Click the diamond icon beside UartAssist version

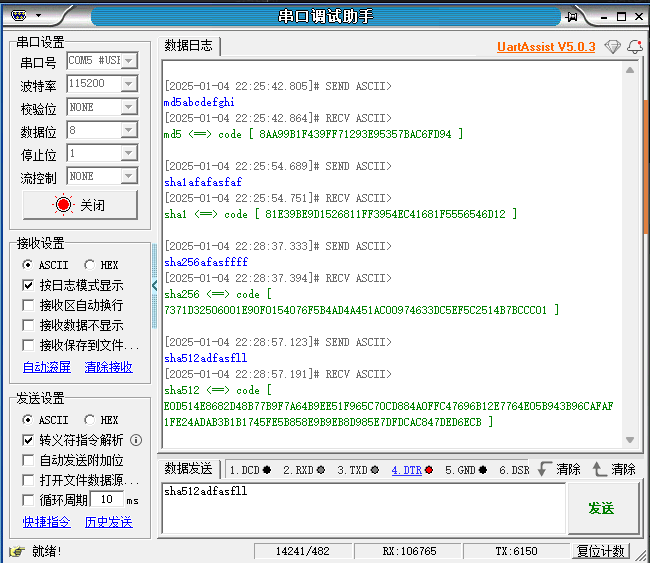point(612,46)
